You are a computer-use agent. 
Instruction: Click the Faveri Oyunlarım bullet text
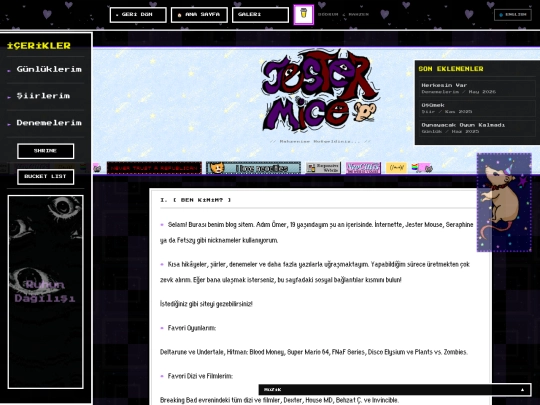(x=192, y=328)
